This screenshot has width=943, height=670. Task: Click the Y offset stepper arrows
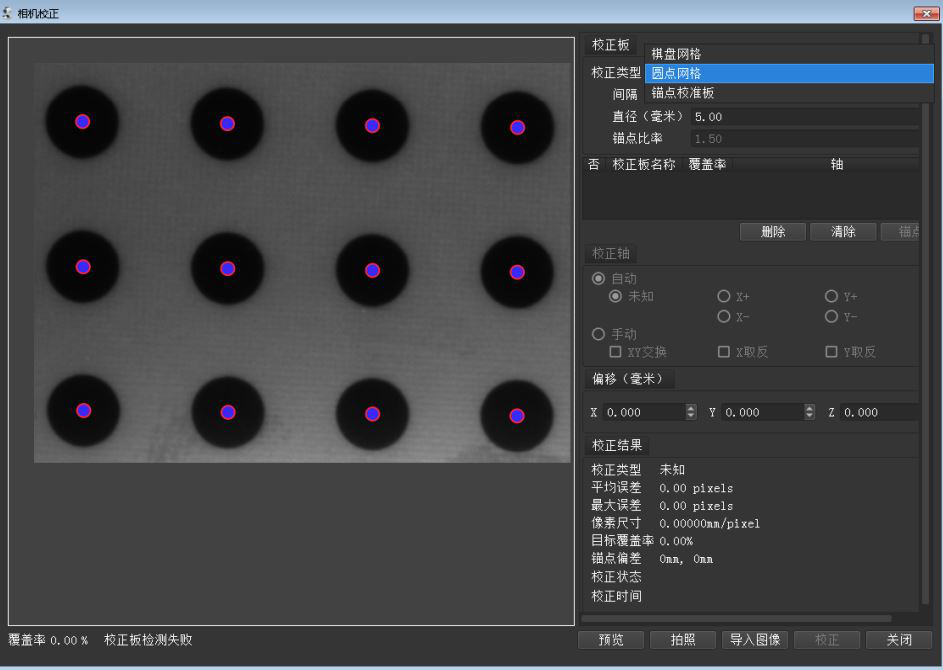809,412
